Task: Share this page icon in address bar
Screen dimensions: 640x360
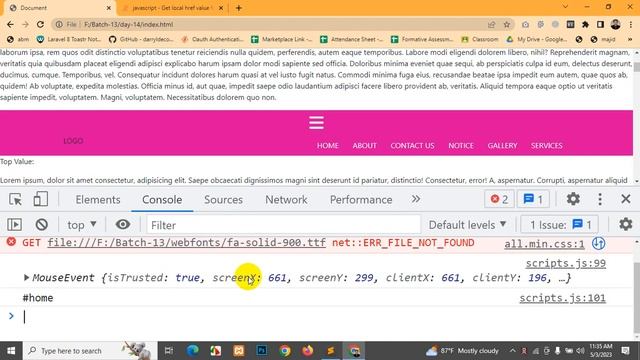Action: [x=491, y=24]
